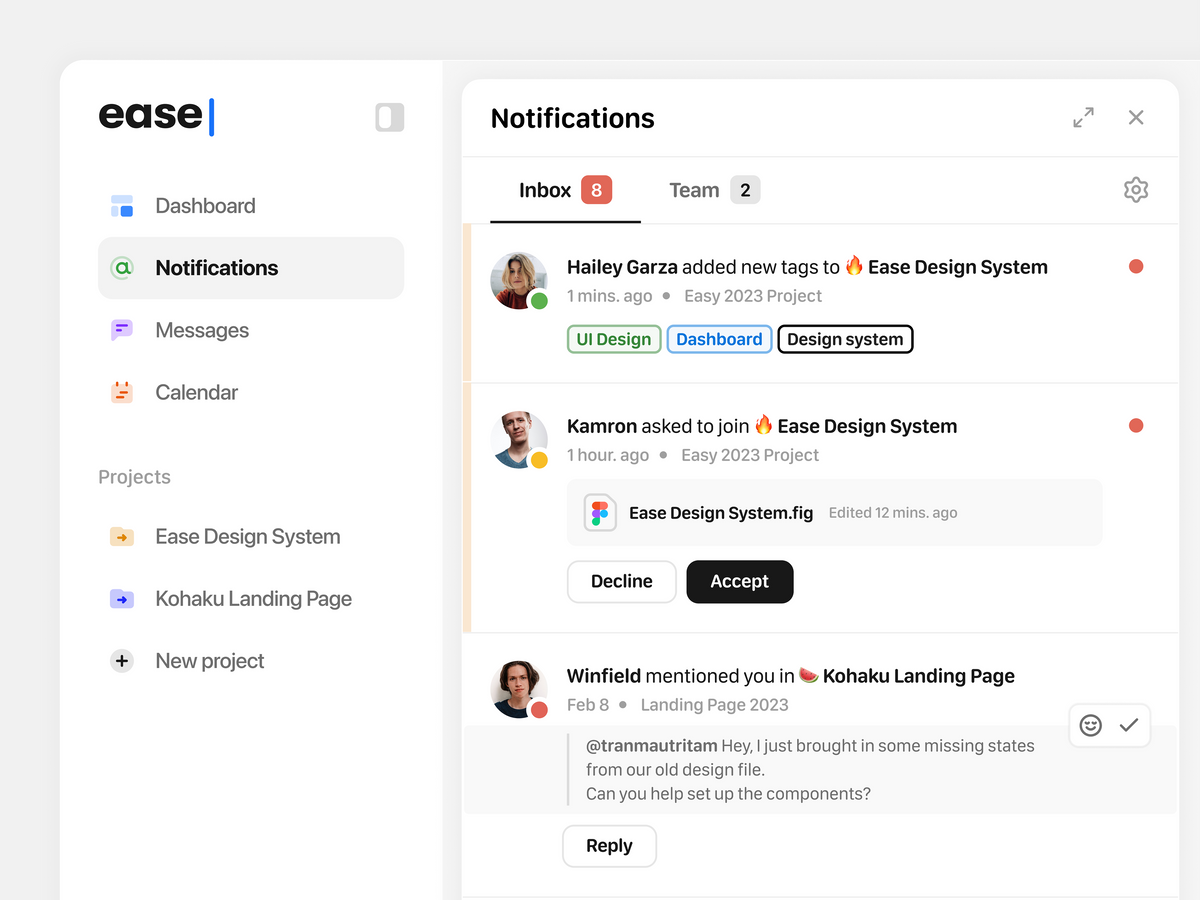Open the Dashboard from the sidebar
The width and height of the screenshot is (1200, 900).
(x=205, y=206)
